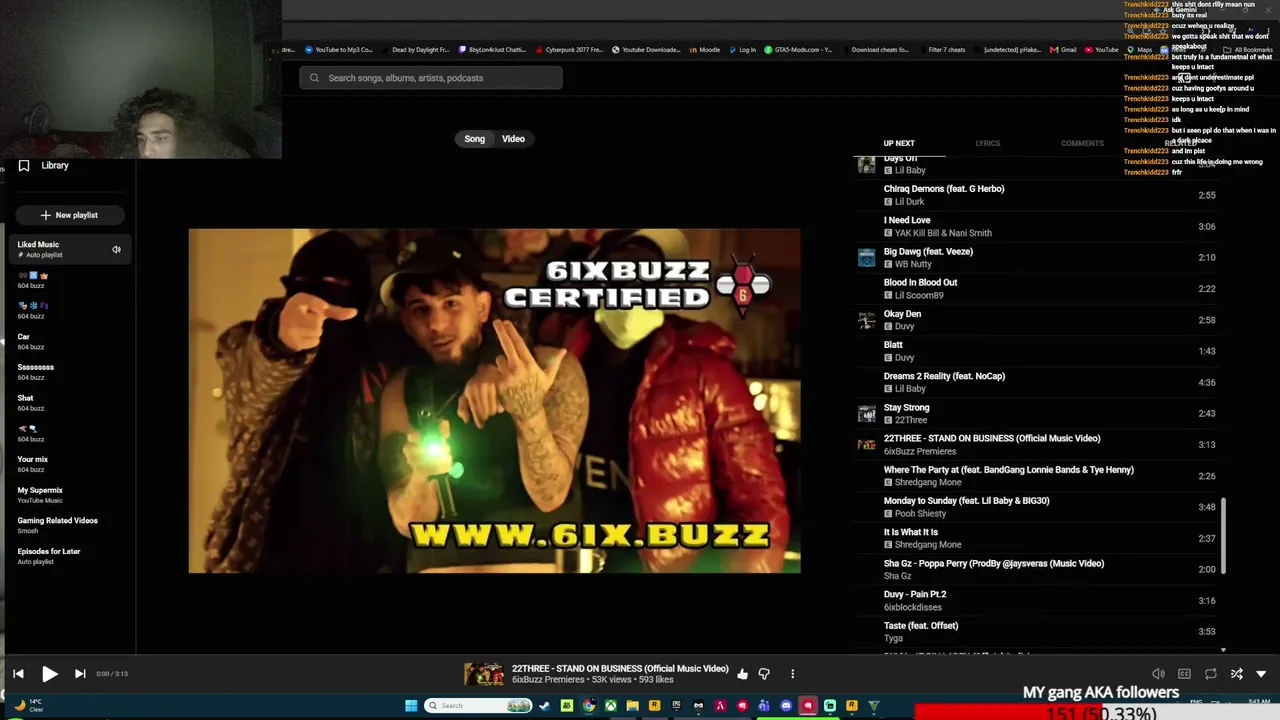Toggle repeat mode
Screen dimensions: 1280x720
click(1210, 674)
